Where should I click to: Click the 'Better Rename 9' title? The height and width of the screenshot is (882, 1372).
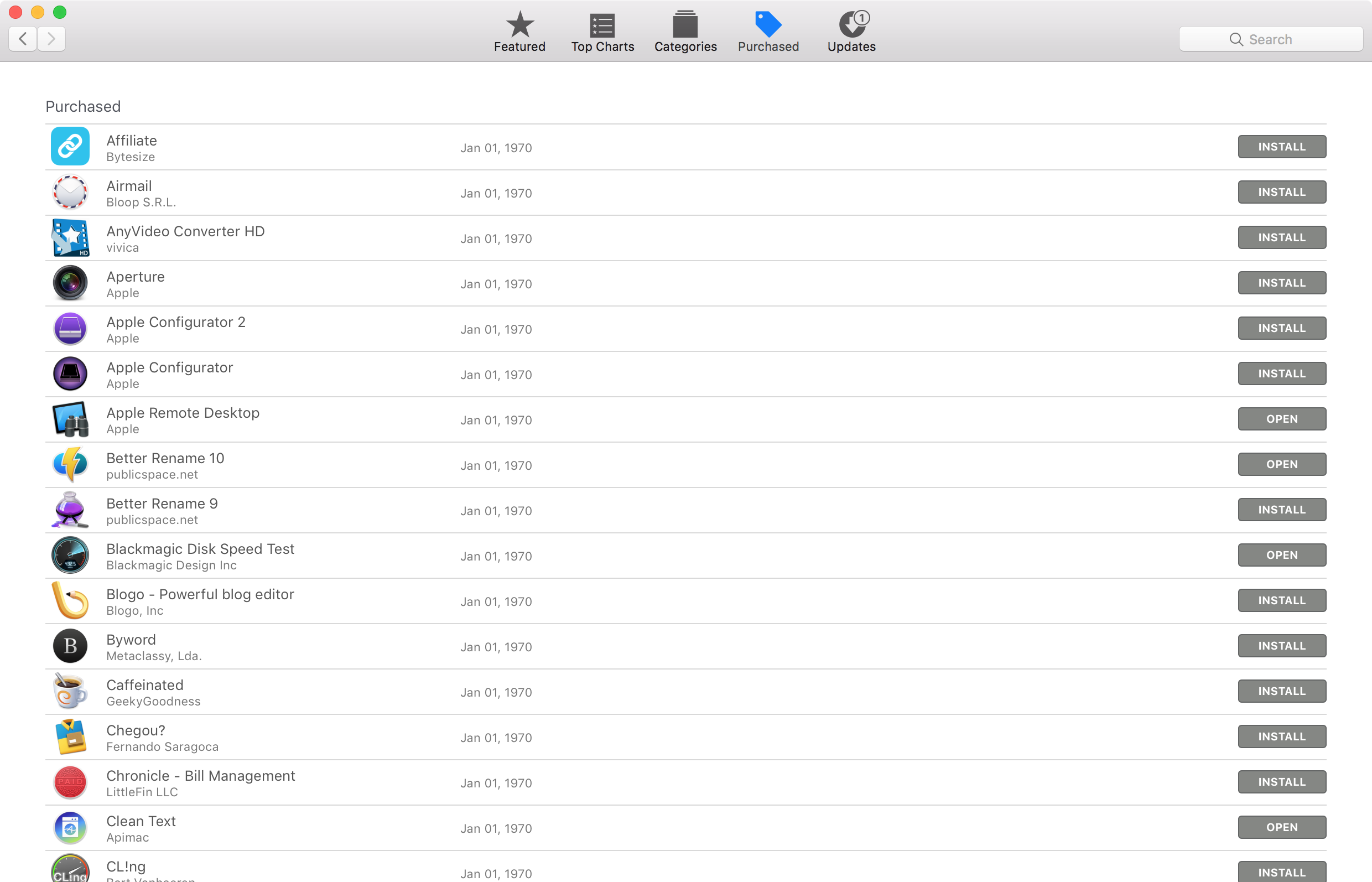coord(162,504)
